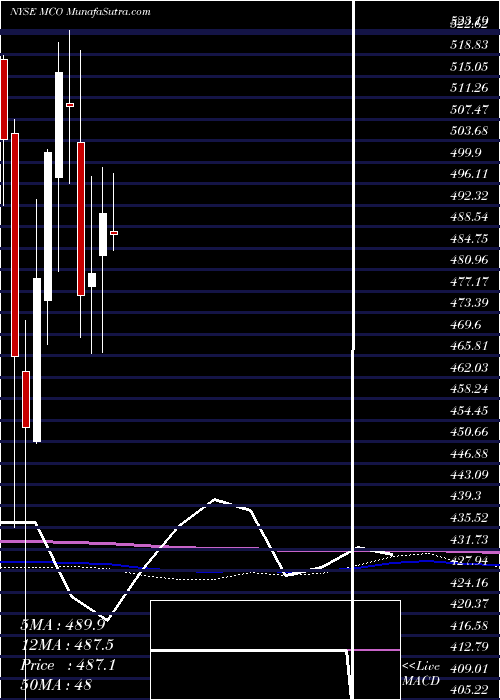The image size is (500, 700).
Task: Click the 446.88 price axis value
Action: 469,454
